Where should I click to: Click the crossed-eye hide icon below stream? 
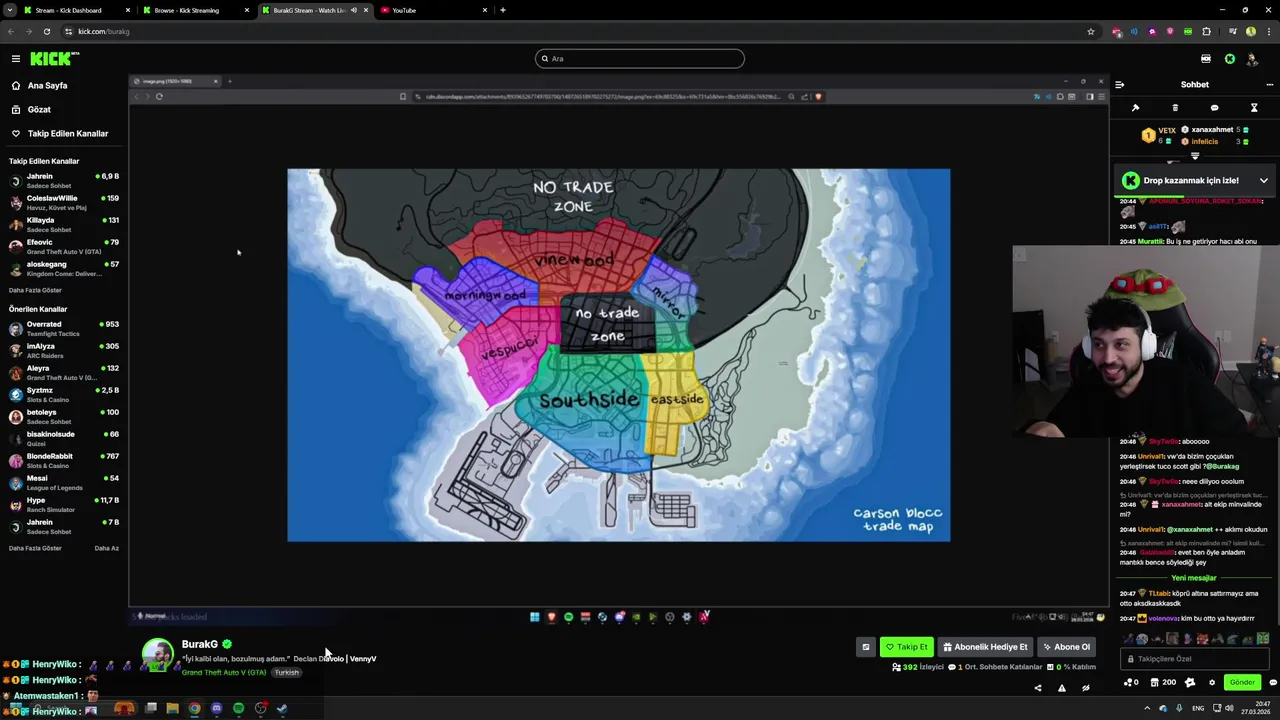[x=1085, y=688]
